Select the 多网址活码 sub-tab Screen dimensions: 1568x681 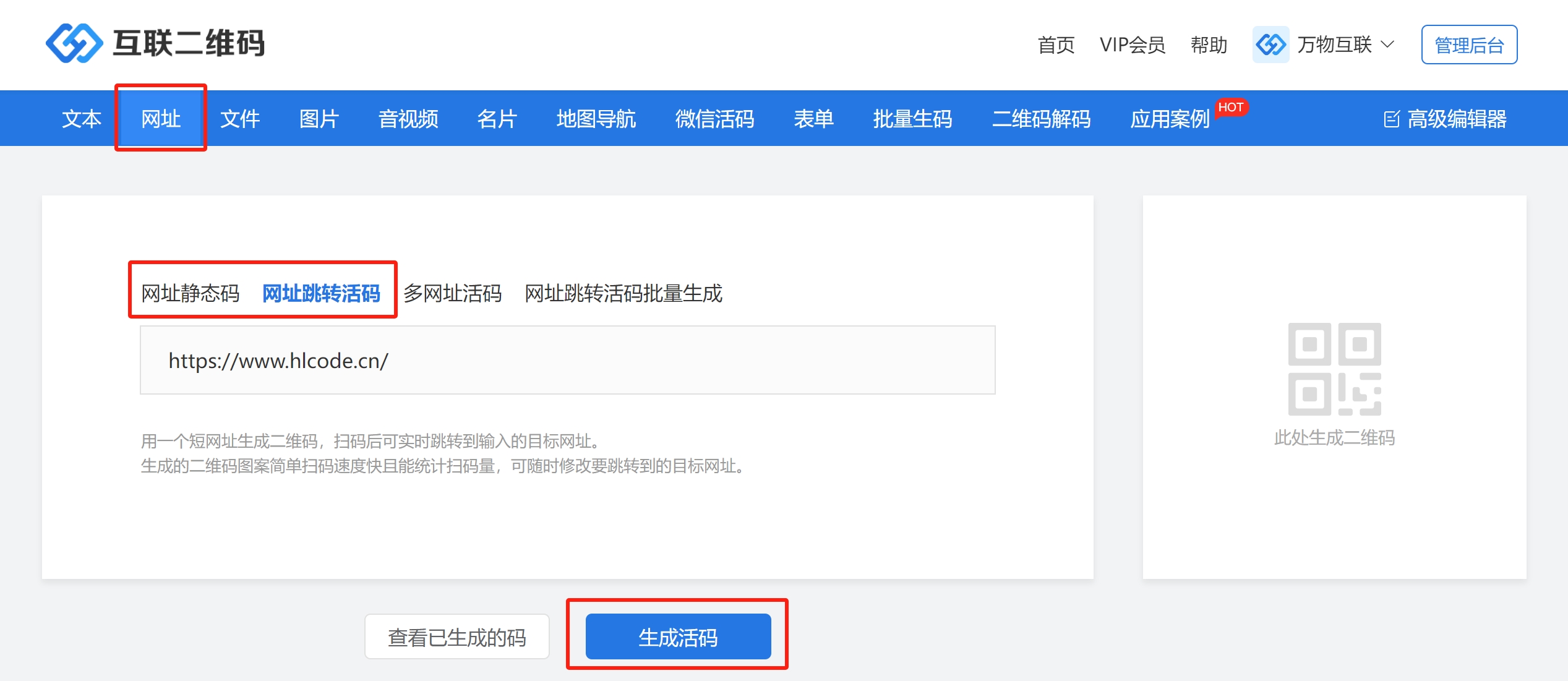click(453, 293)
